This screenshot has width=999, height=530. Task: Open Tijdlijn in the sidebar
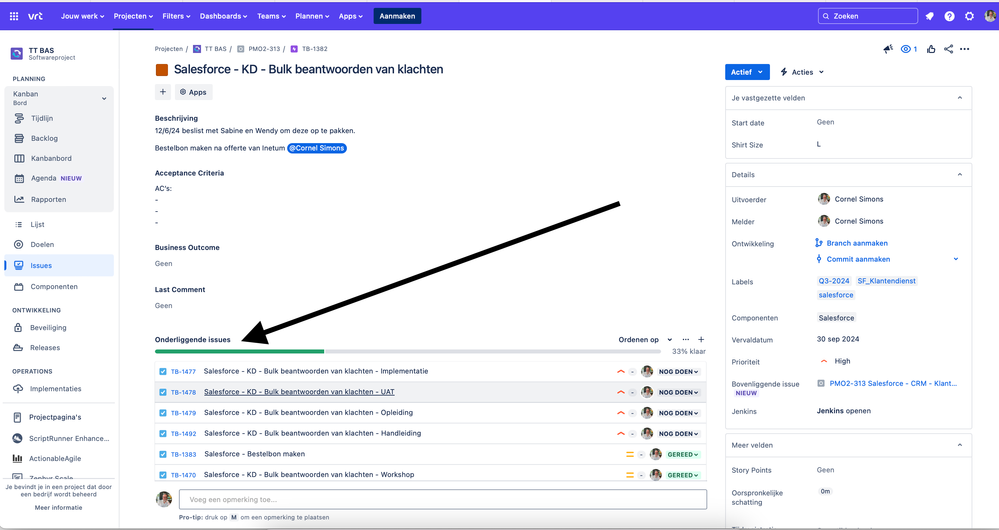(42, 118)
